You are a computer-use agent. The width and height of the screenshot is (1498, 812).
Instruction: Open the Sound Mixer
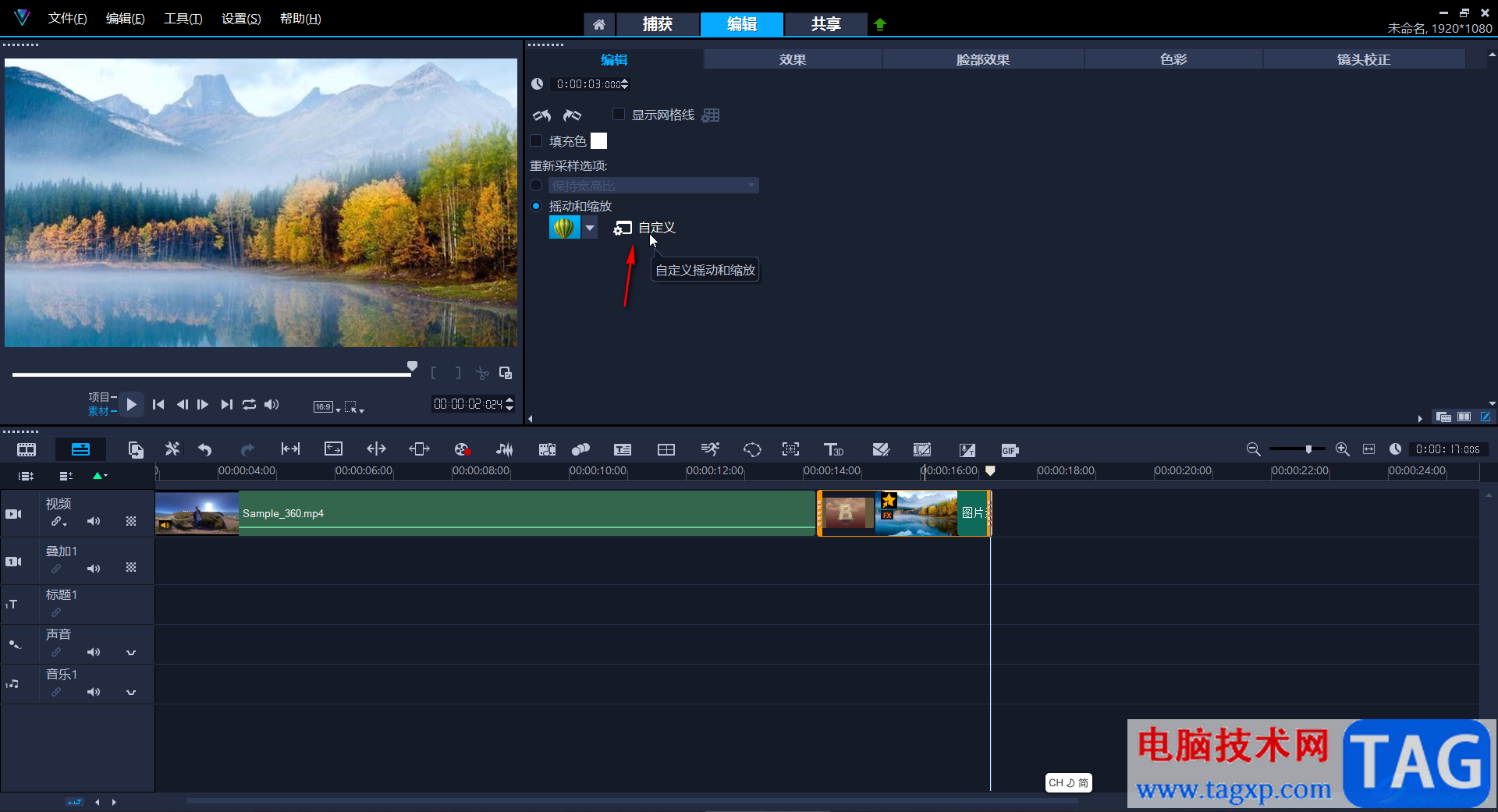[x=505, y=449]
